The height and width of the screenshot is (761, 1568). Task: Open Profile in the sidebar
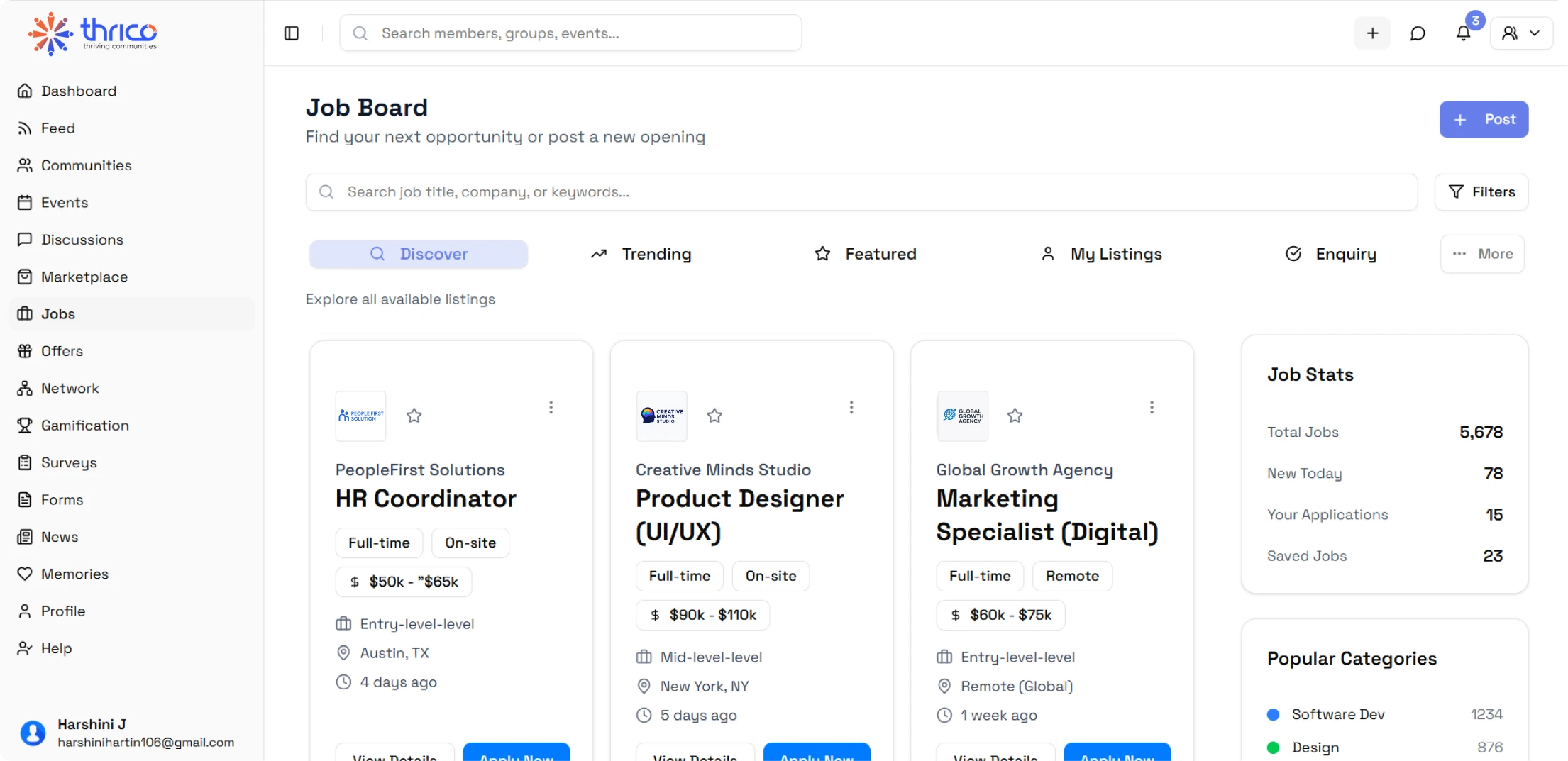[x=132, y=611]
